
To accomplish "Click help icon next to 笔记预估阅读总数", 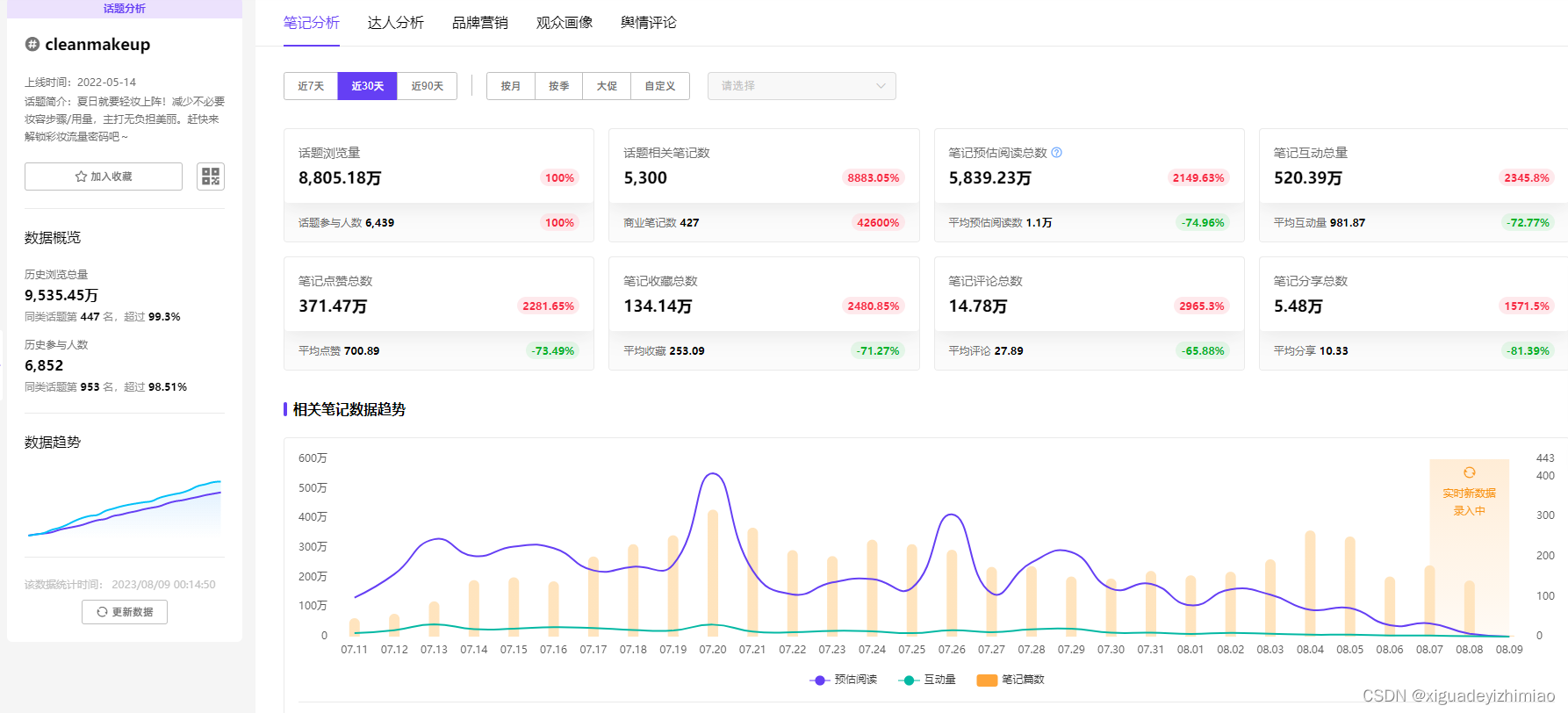I will [x=1057, y=153].
